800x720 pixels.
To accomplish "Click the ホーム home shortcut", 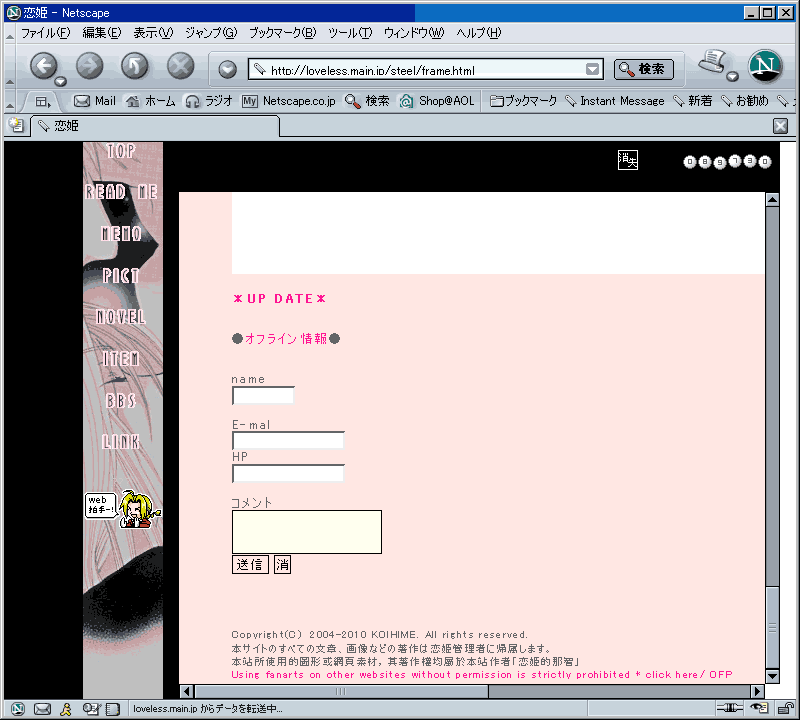I will pyautogui.click(x=151, y=101).
